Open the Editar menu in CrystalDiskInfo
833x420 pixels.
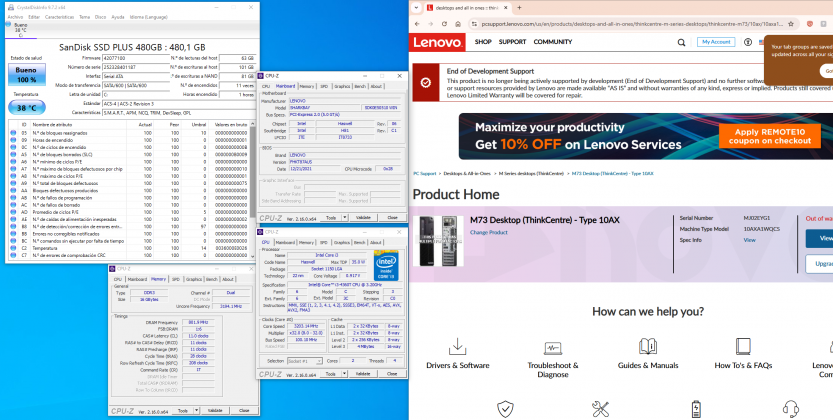pos(34,17)
